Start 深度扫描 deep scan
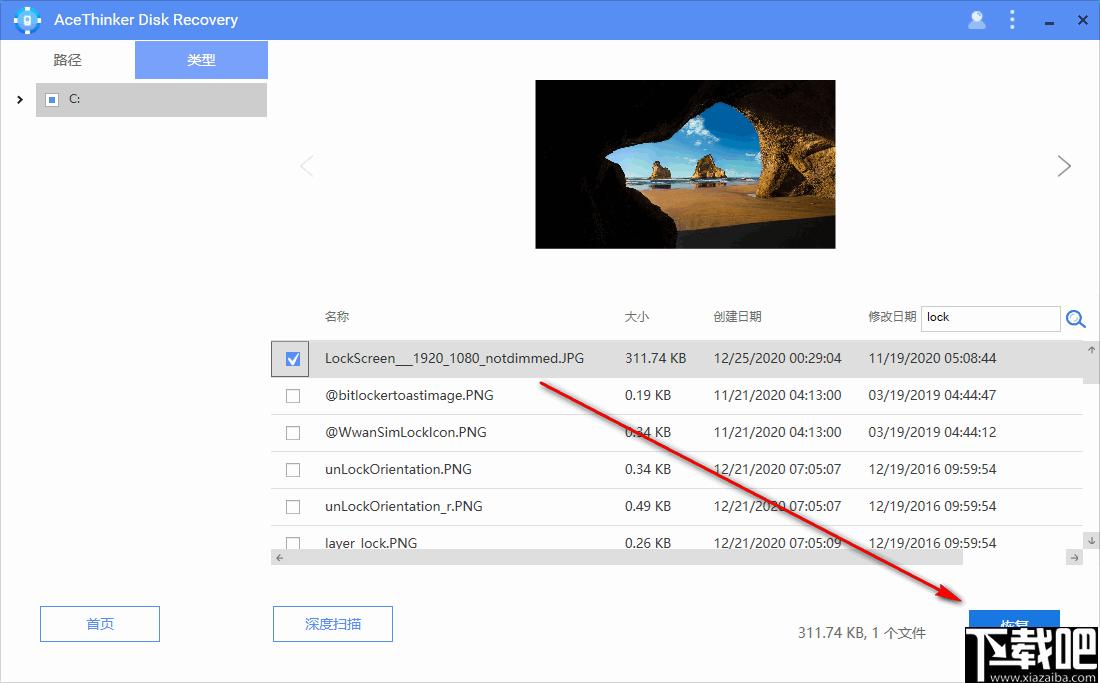This screenshot has height=683, width=1100. click(333, 624)
